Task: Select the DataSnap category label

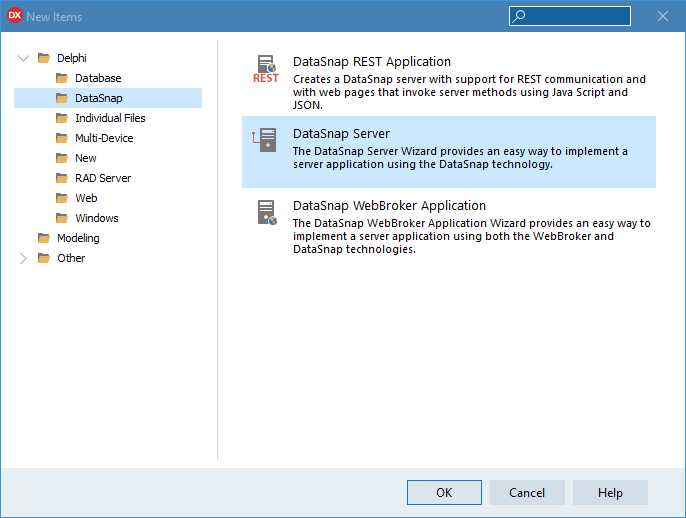Action: (99, 98)
